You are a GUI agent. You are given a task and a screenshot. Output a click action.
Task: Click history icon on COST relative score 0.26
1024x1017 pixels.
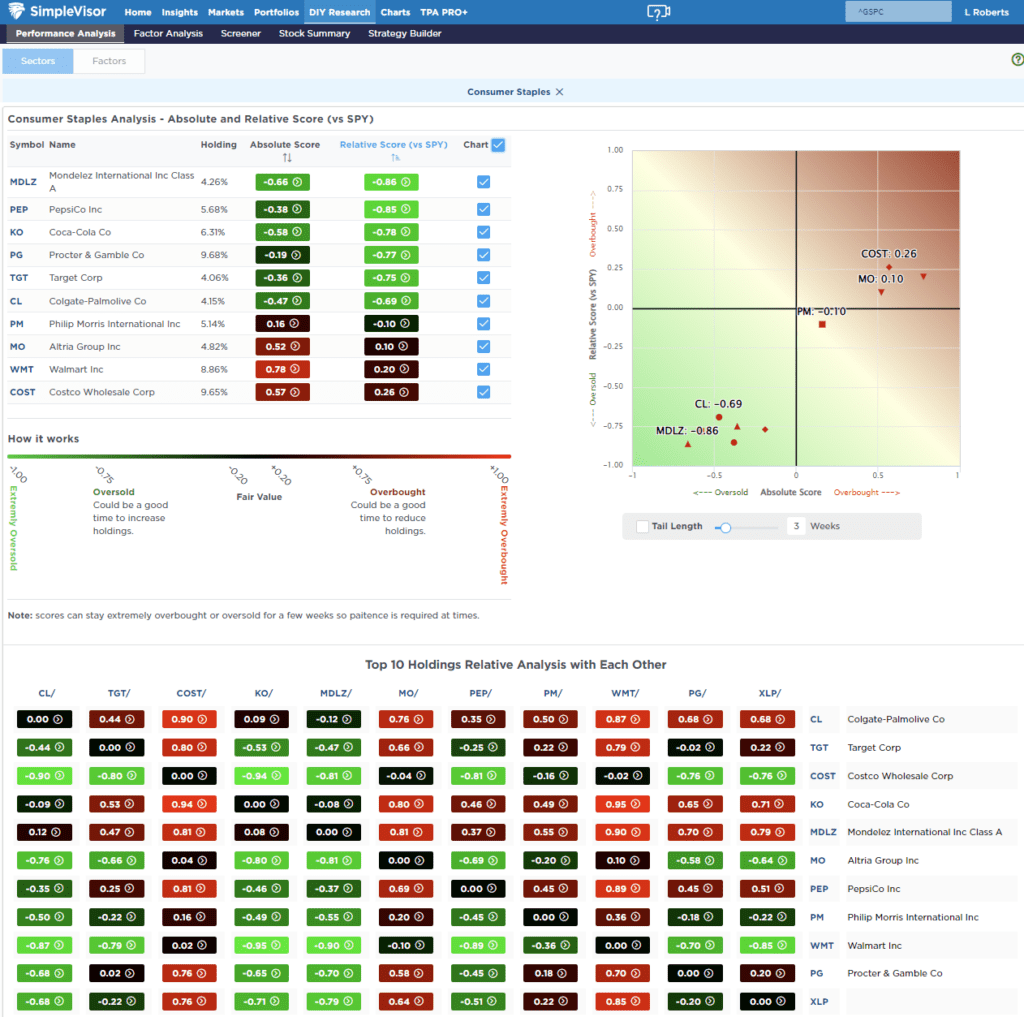pos(404,392)
